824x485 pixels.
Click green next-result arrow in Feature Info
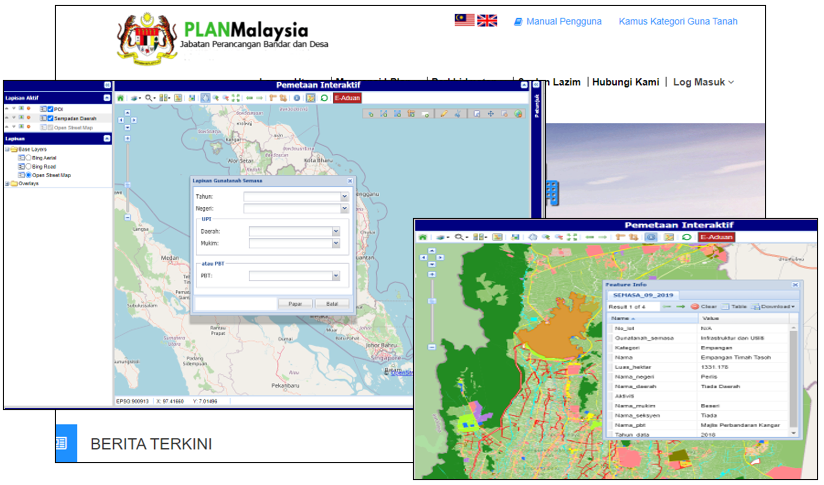coord(681,306)
